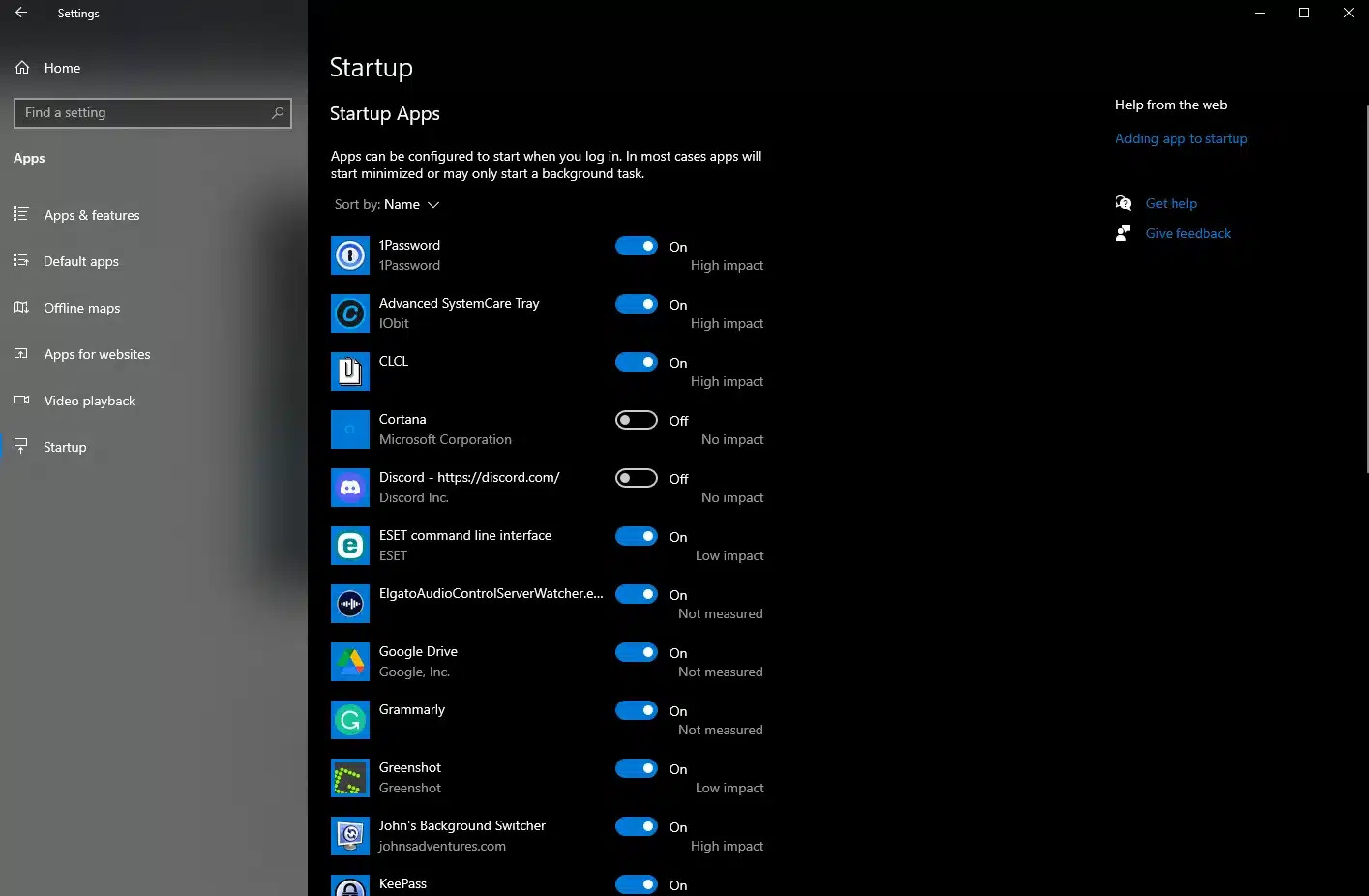Click the Give feedback link
Screen dimensions: 1369x896
tap(1188, 233)
